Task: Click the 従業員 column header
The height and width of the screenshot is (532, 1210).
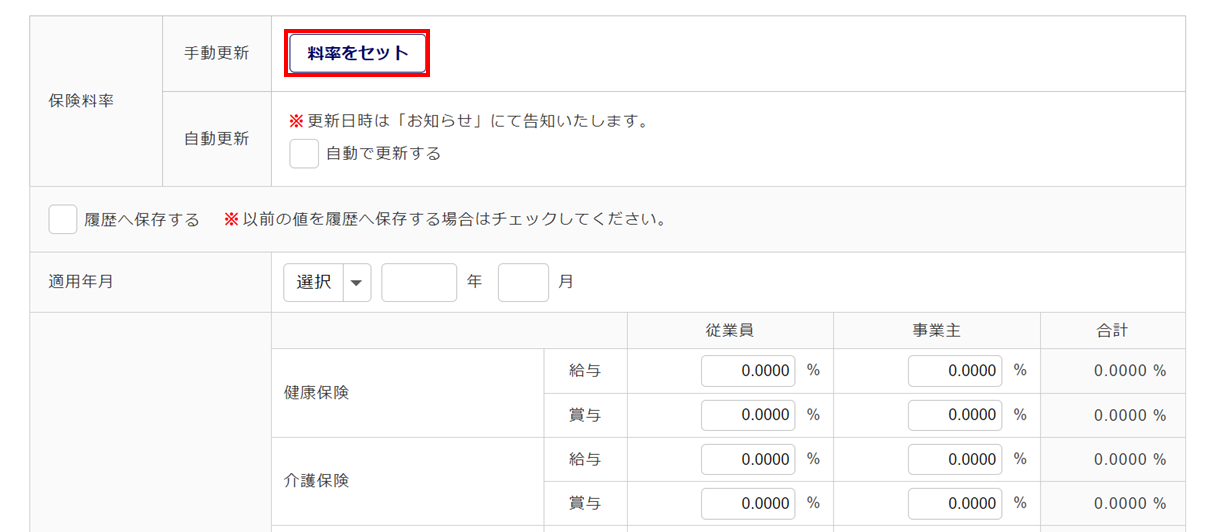Action: [x=730, y=330]
